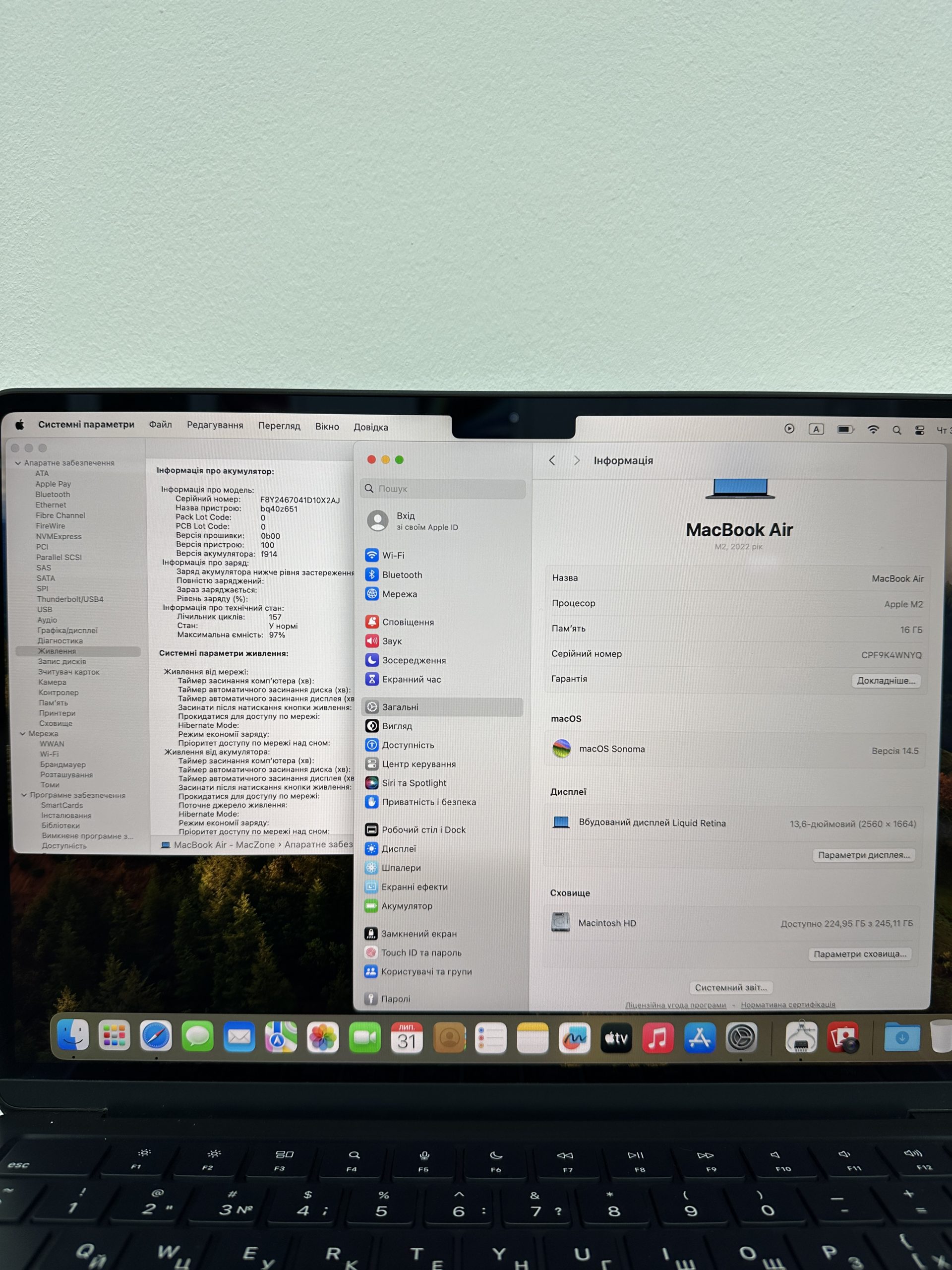Open Нормативна сертифікація link

click(x=788, y=1004)
